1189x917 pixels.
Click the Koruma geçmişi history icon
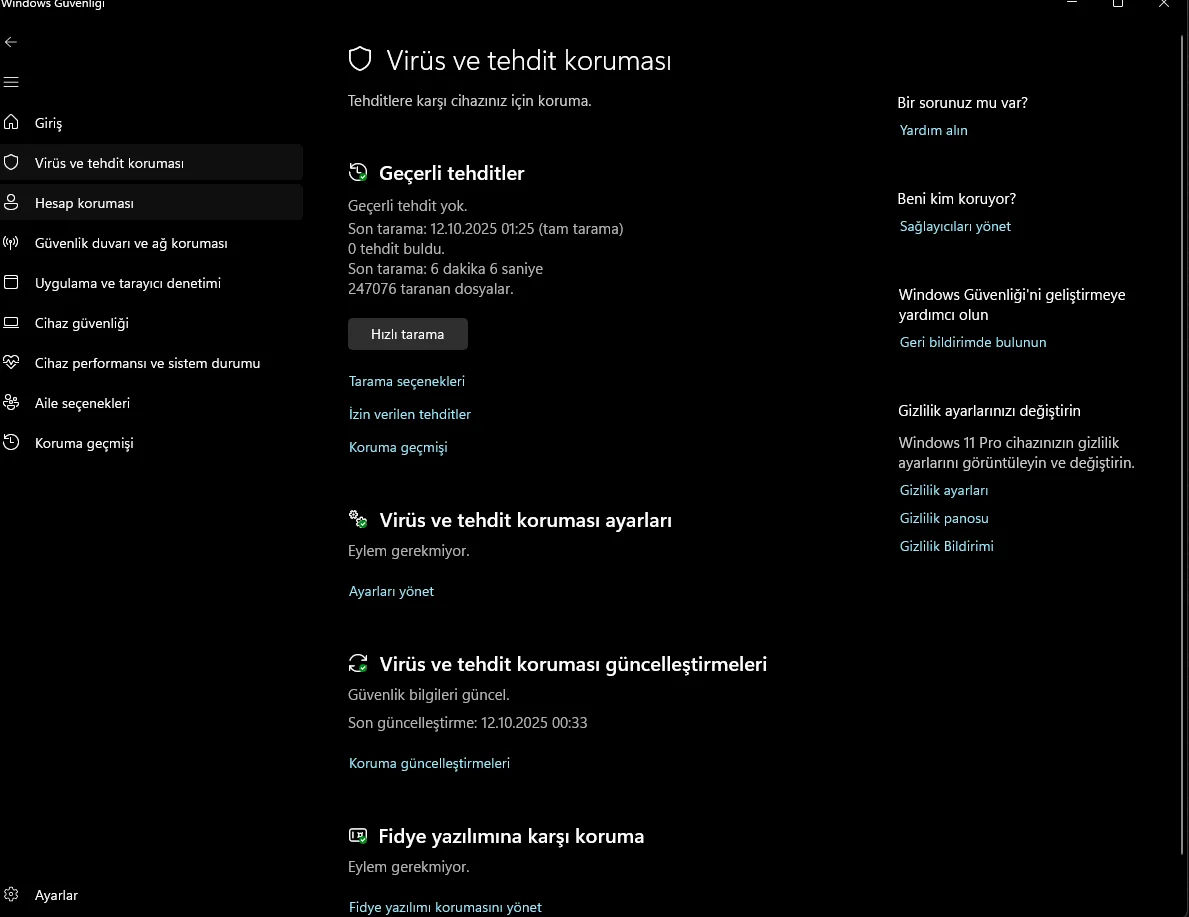(x=11, y=443)
